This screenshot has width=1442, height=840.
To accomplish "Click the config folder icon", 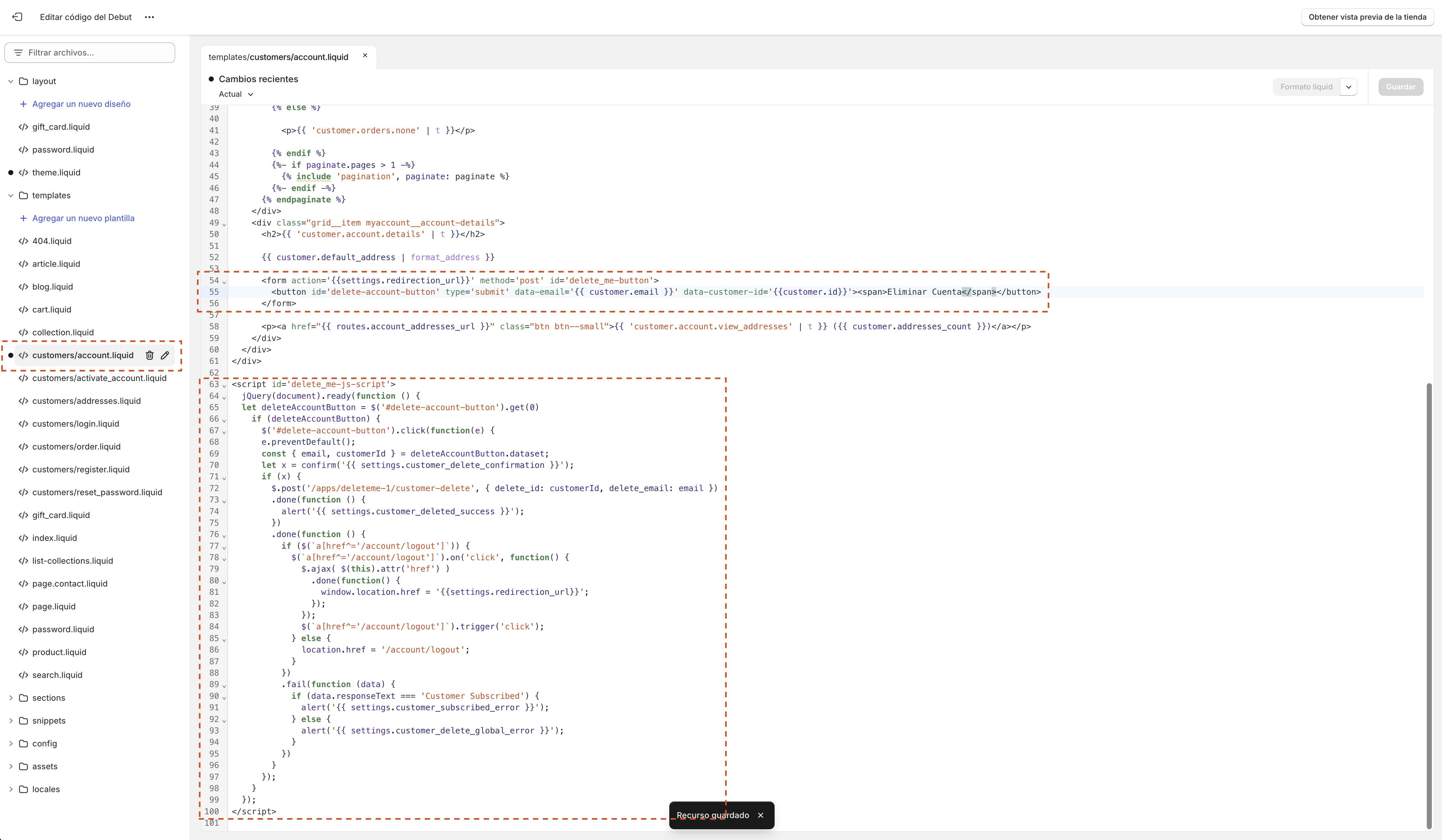I will (23, 744).
